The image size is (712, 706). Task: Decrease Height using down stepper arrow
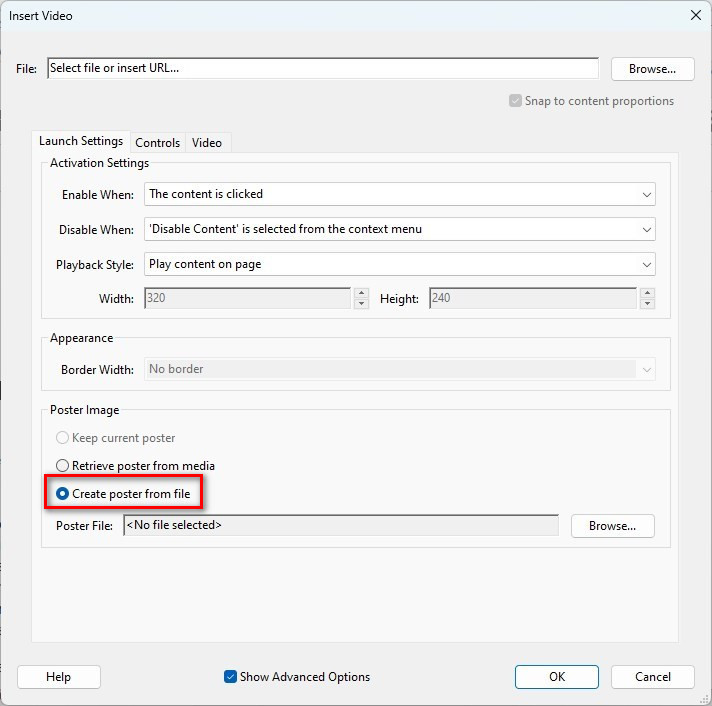click(x=647, y=304)
